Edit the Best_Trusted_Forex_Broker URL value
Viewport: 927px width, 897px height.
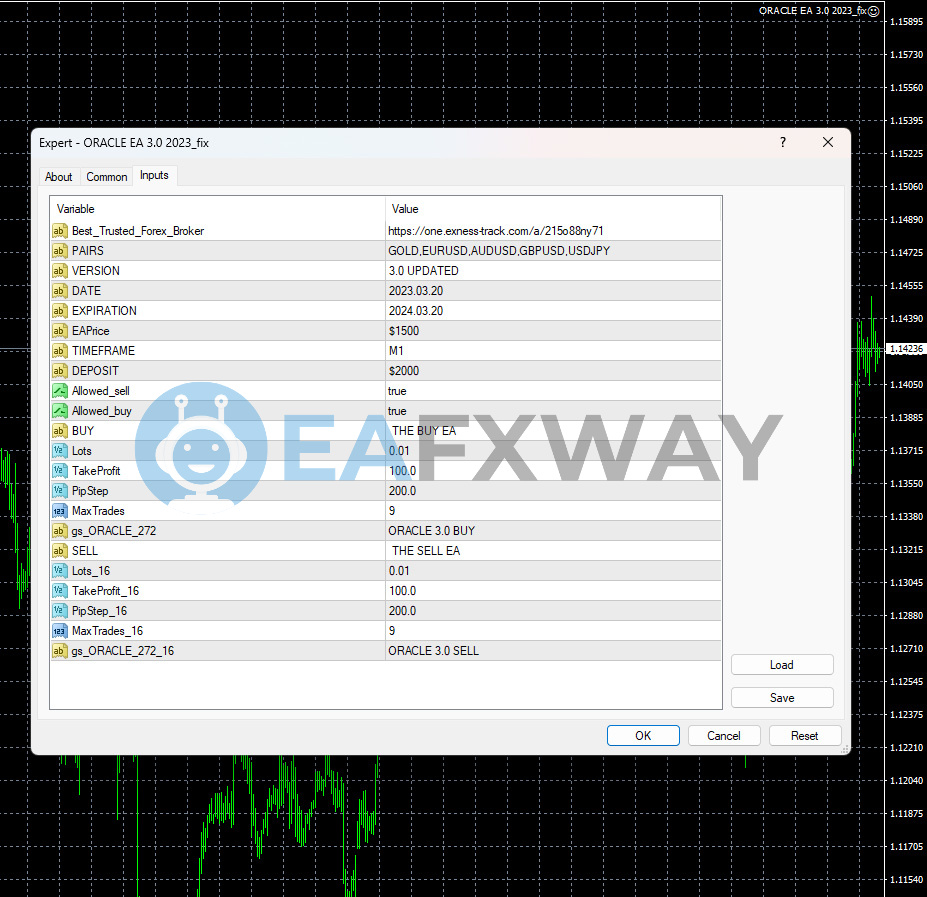click(495, 231)
